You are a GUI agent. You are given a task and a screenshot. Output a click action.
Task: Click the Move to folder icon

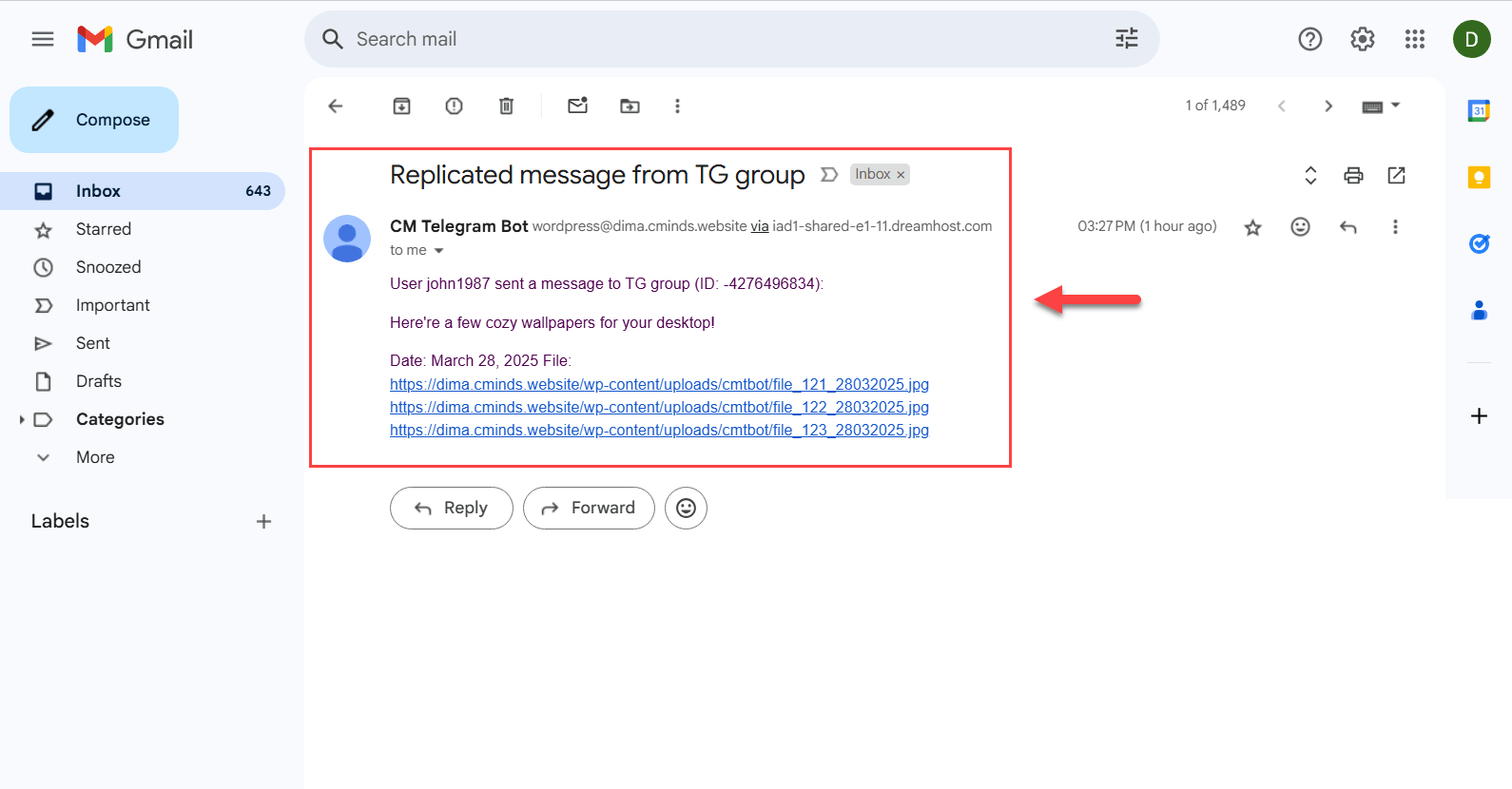[630, 106]
